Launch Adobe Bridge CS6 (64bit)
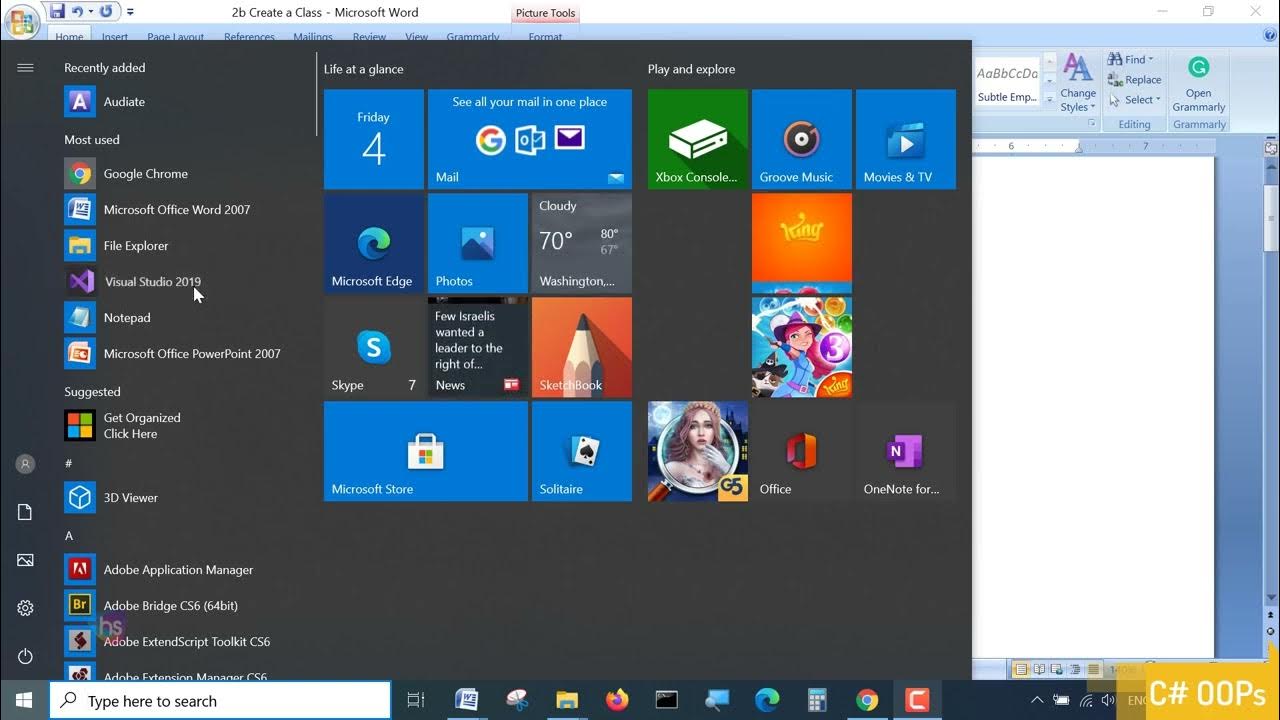Screen dimensions: 1280x720 (190, 606)
